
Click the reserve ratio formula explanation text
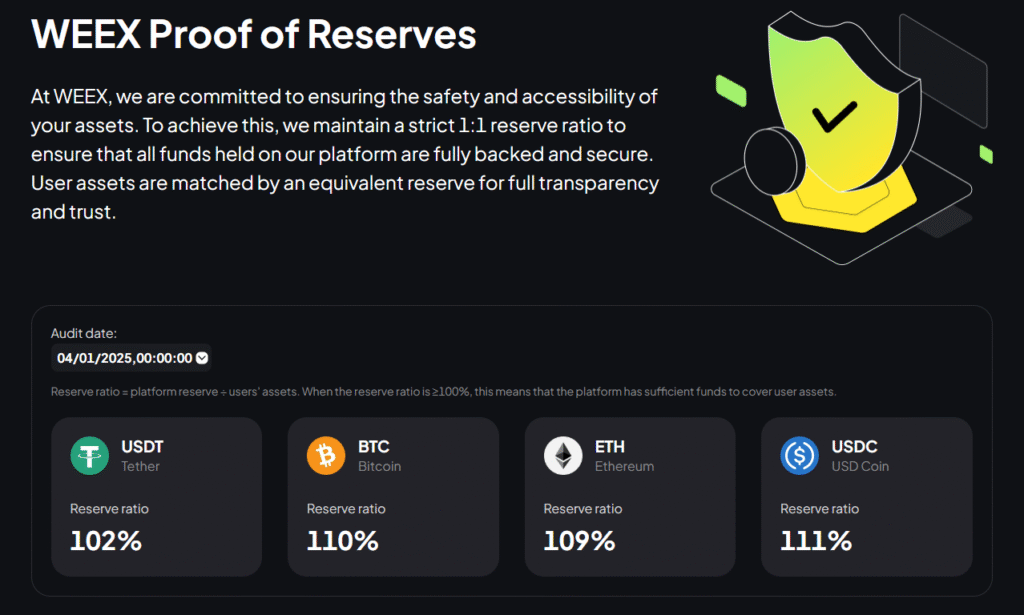(443, 391)
